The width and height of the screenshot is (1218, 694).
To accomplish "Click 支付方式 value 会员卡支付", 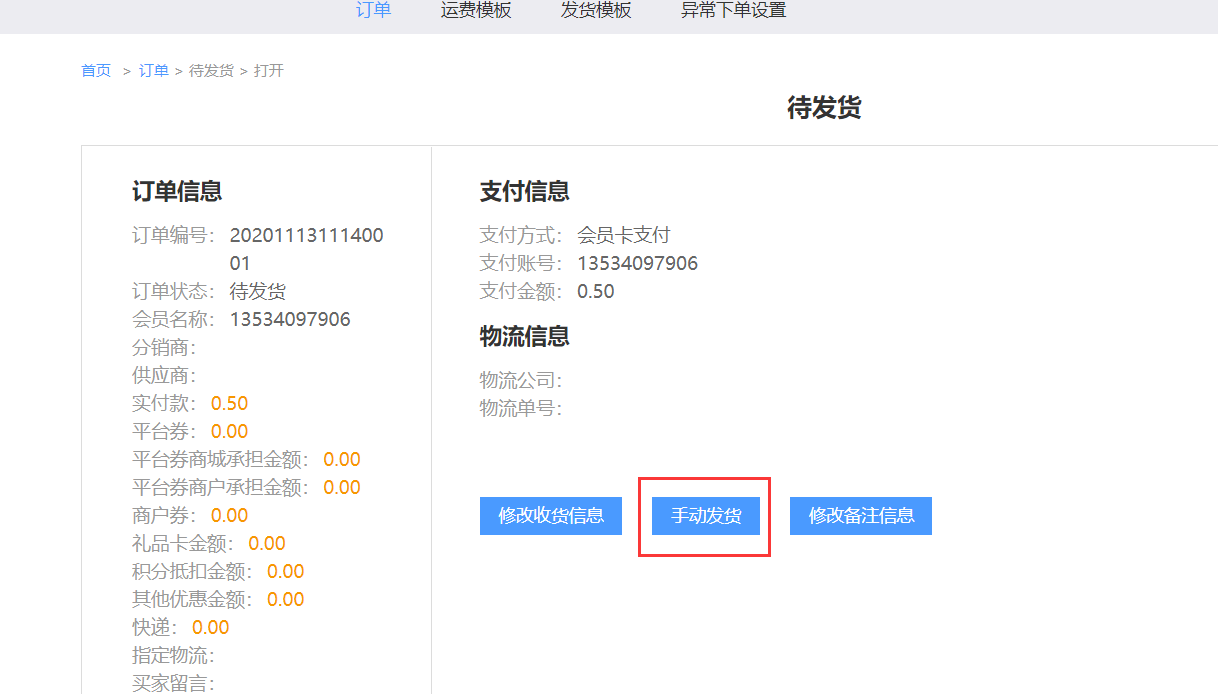I will (x=624, y=236).
